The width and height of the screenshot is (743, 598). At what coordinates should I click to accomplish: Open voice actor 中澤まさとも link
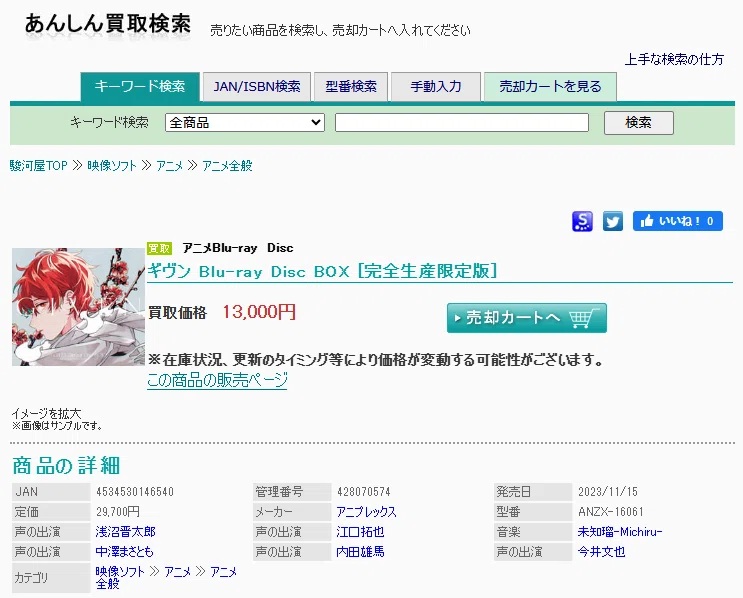coord(125,552)
